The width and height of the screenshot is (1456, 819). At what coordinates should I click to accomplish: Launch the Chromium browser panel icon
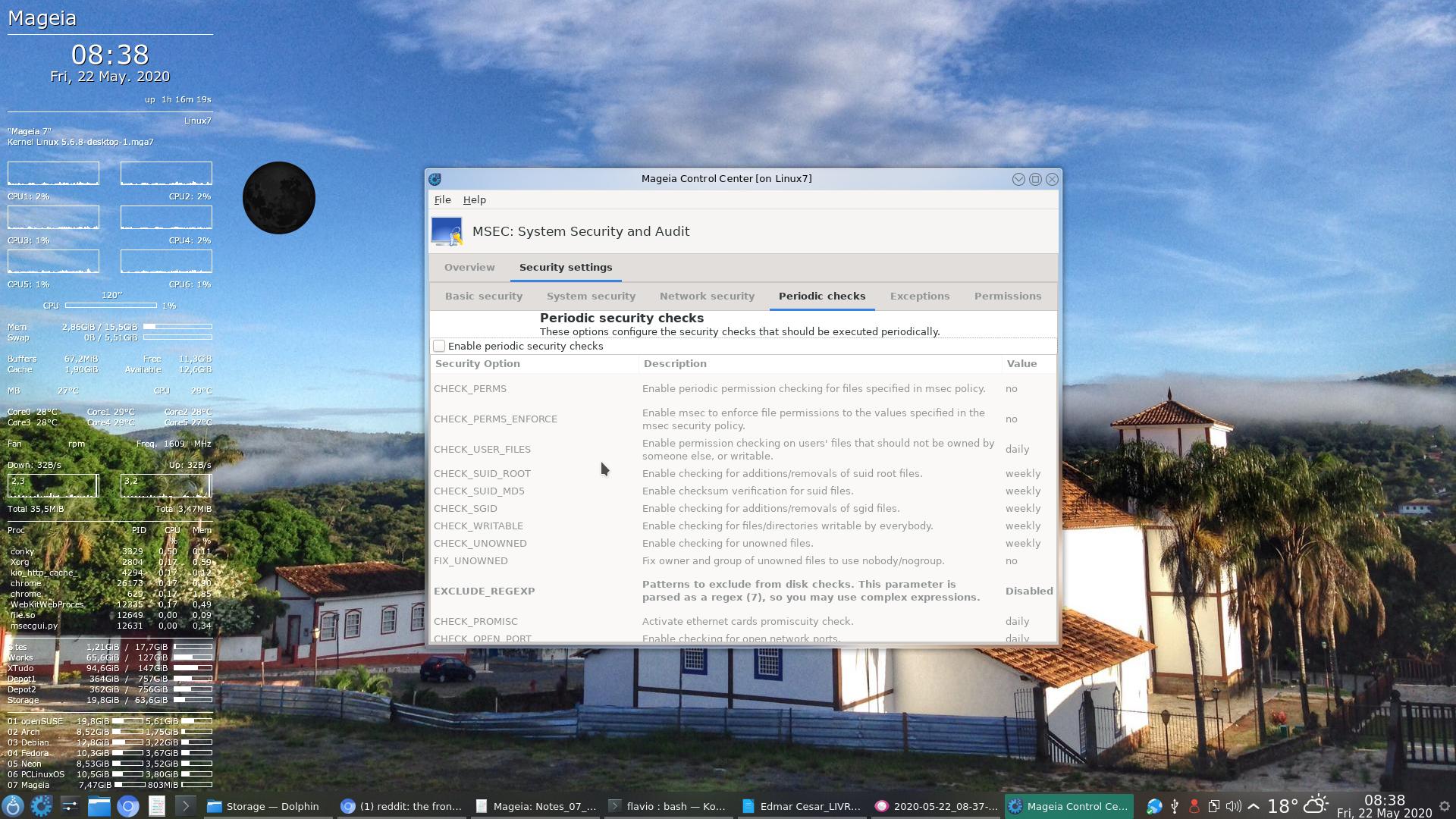(127, 806)
